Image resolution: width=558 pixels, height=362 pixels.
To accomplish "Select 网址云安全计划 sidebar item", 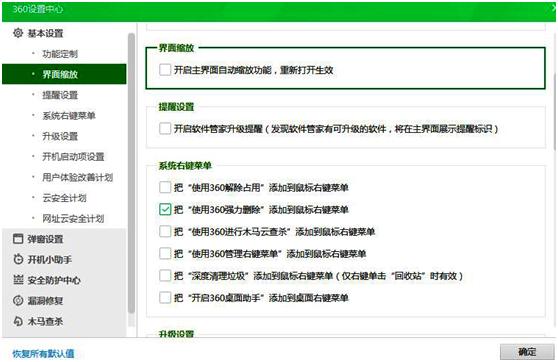I will [73, 219].
